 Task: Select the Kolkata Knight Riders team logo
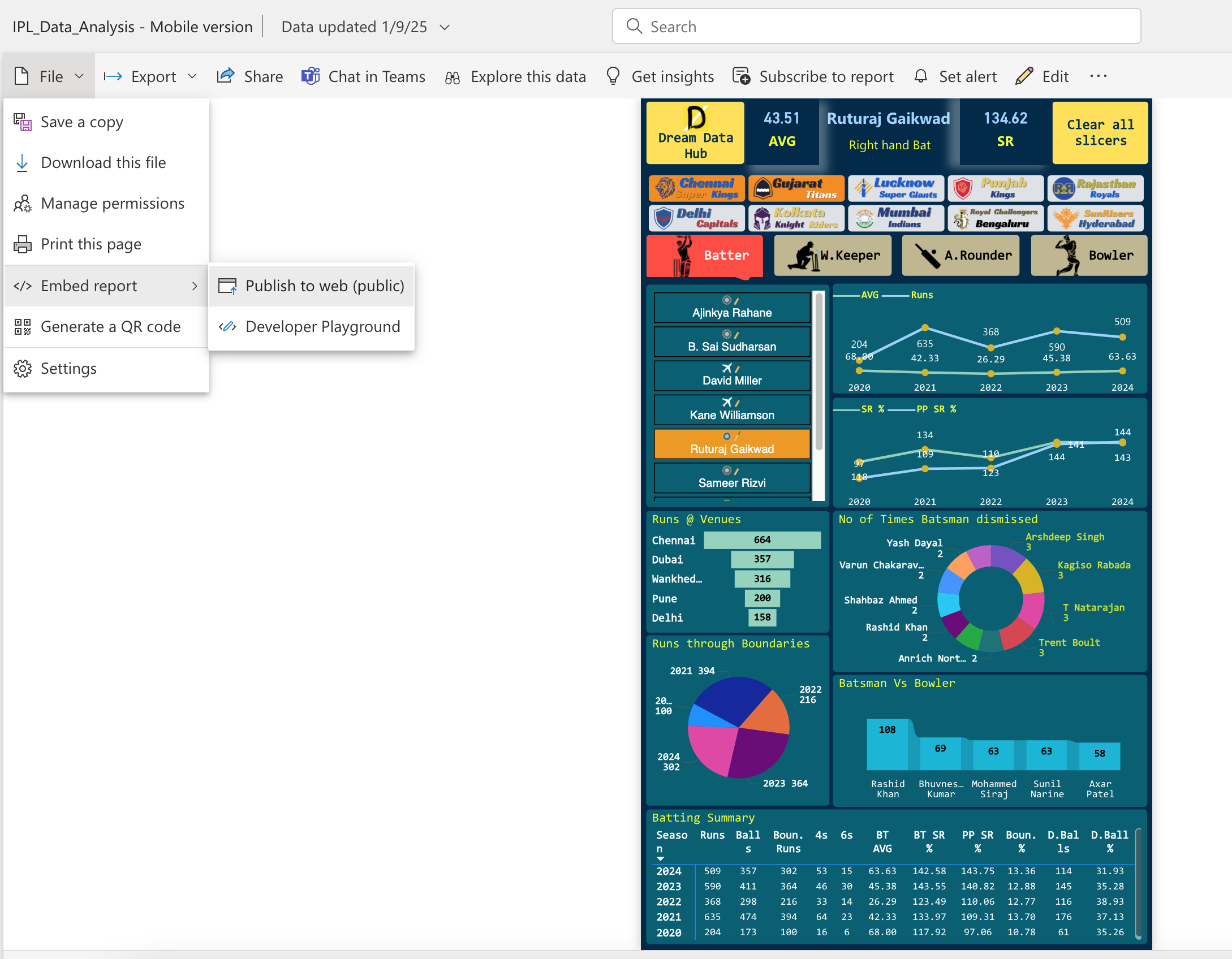click(x=796, y=218)
